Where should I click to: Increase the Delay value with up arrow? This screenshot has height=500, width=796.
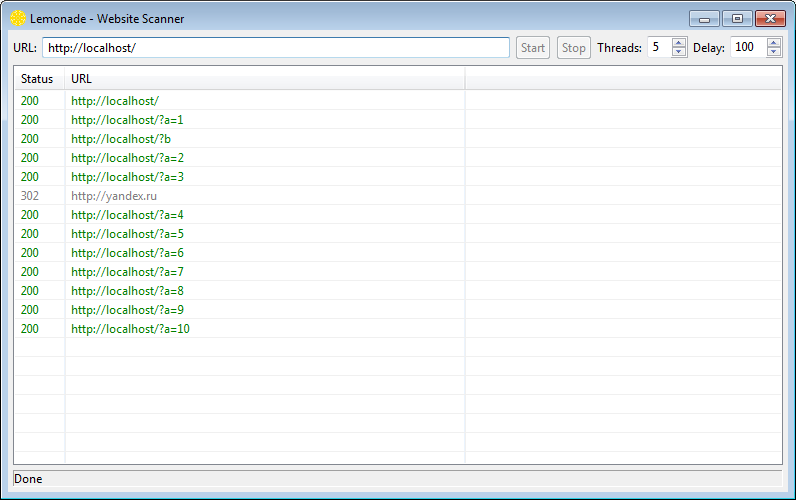pos(774,43)
